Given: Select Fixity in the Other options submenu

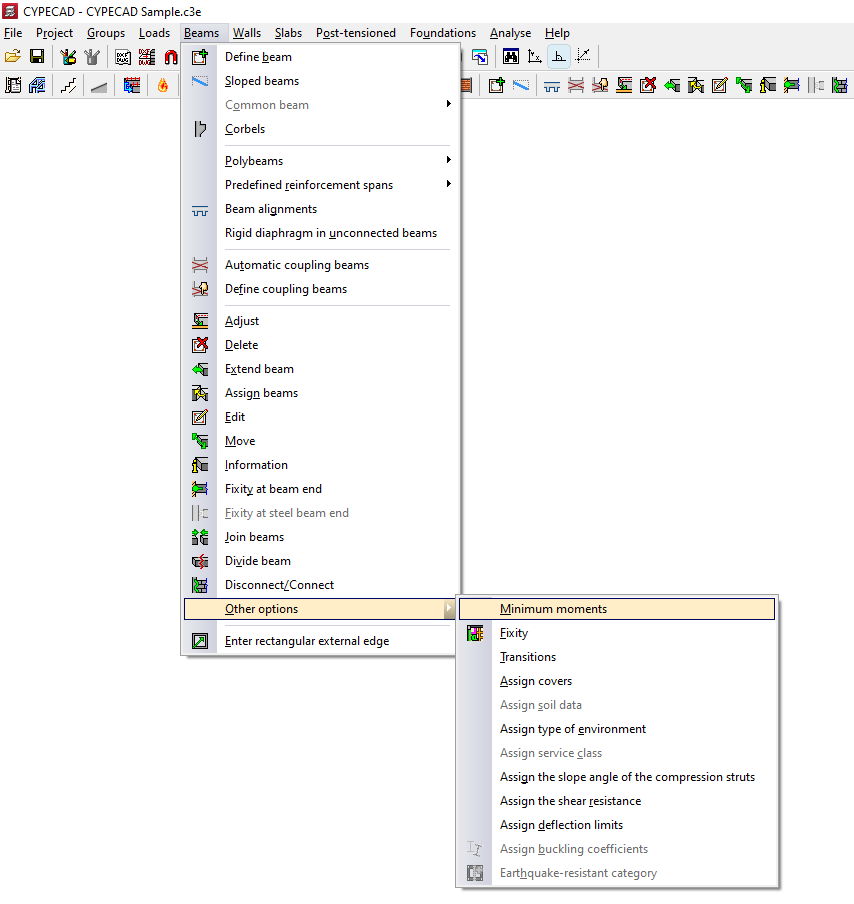Looking at the screenshot, I should pyautogui.click(x=617, y=633).
